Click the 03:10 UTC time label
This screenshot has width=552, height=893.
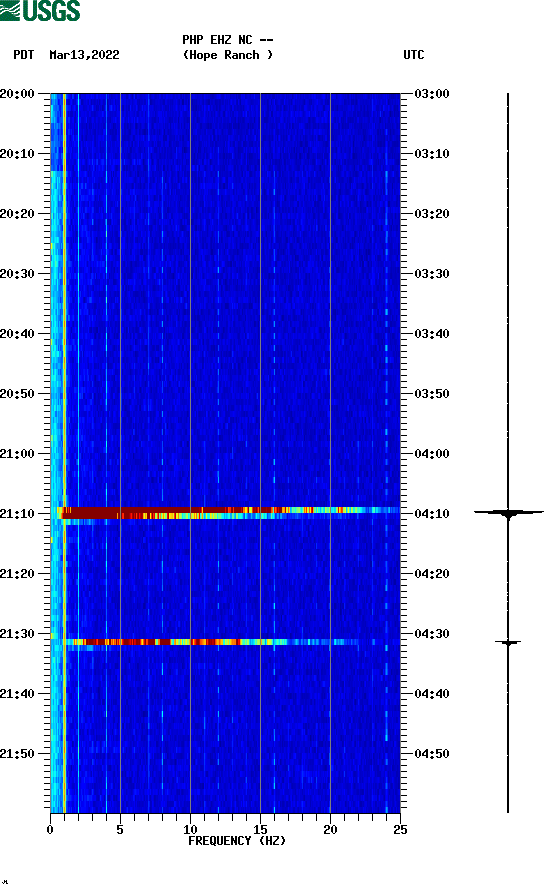(432, 154)
